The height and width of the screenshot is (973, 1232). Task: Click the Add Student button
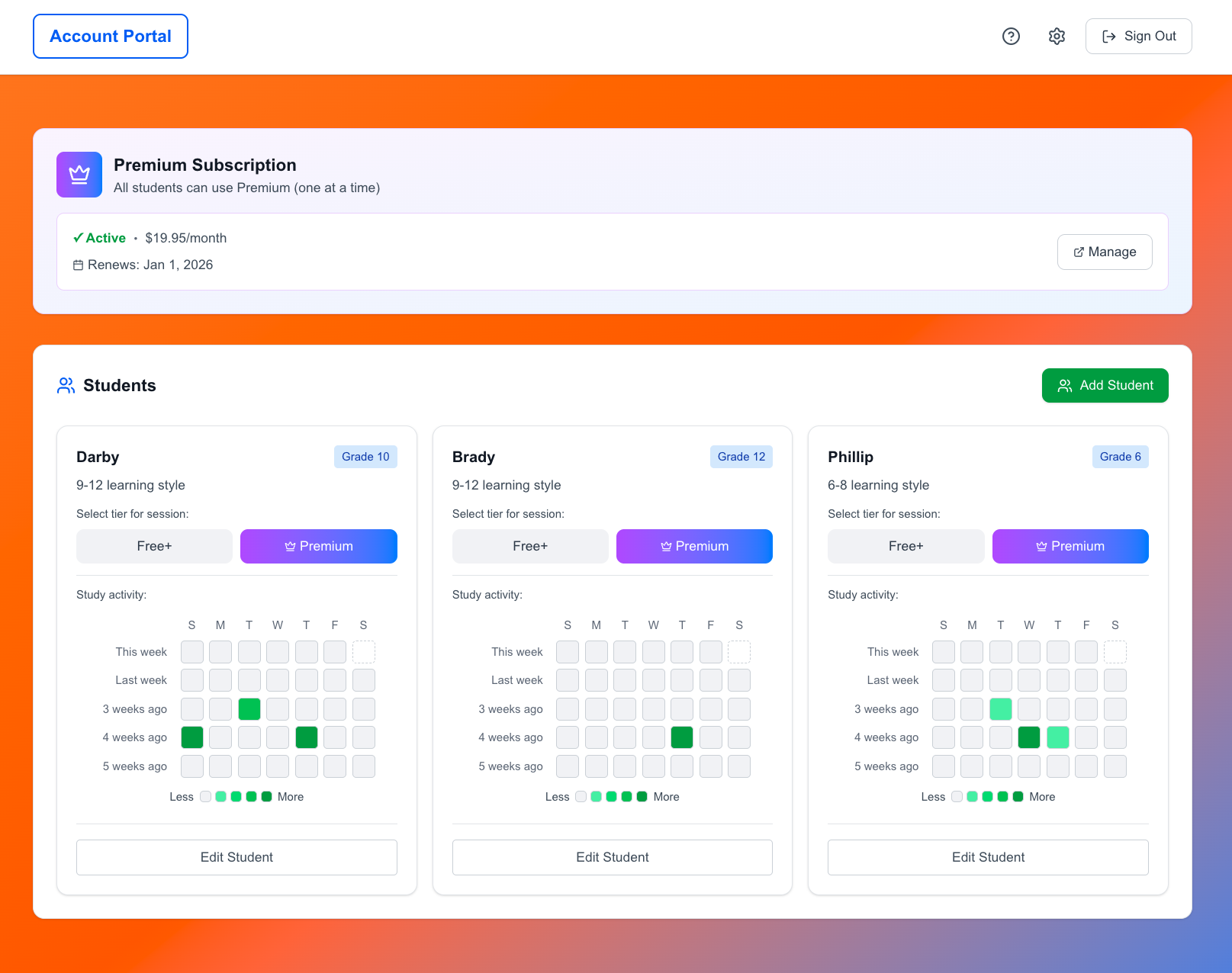pos(1105,386)
